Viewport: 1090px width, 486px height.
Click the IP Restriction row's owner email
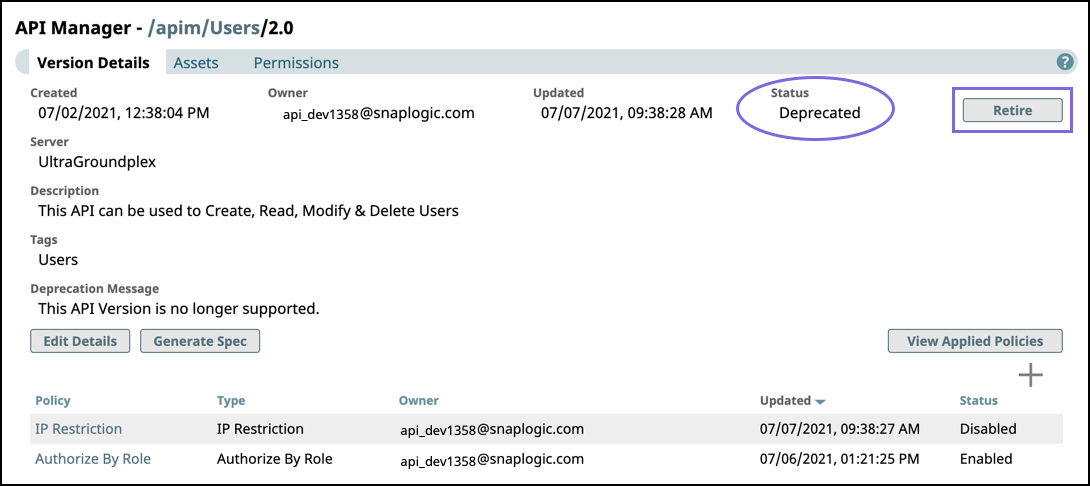point(491,430)
